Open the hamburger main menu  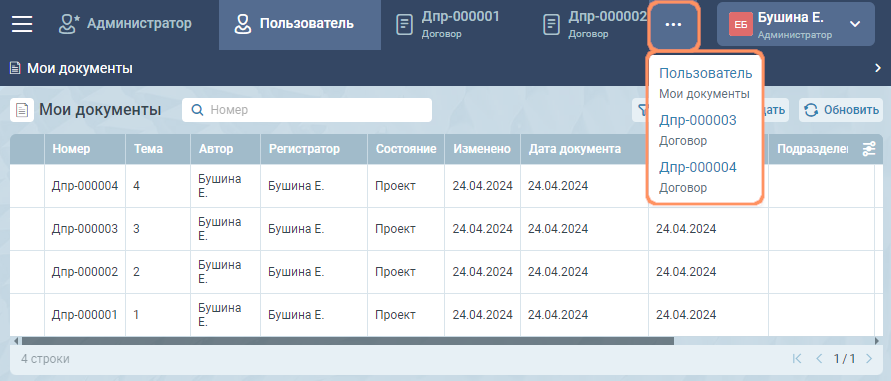tap(22, 24)
